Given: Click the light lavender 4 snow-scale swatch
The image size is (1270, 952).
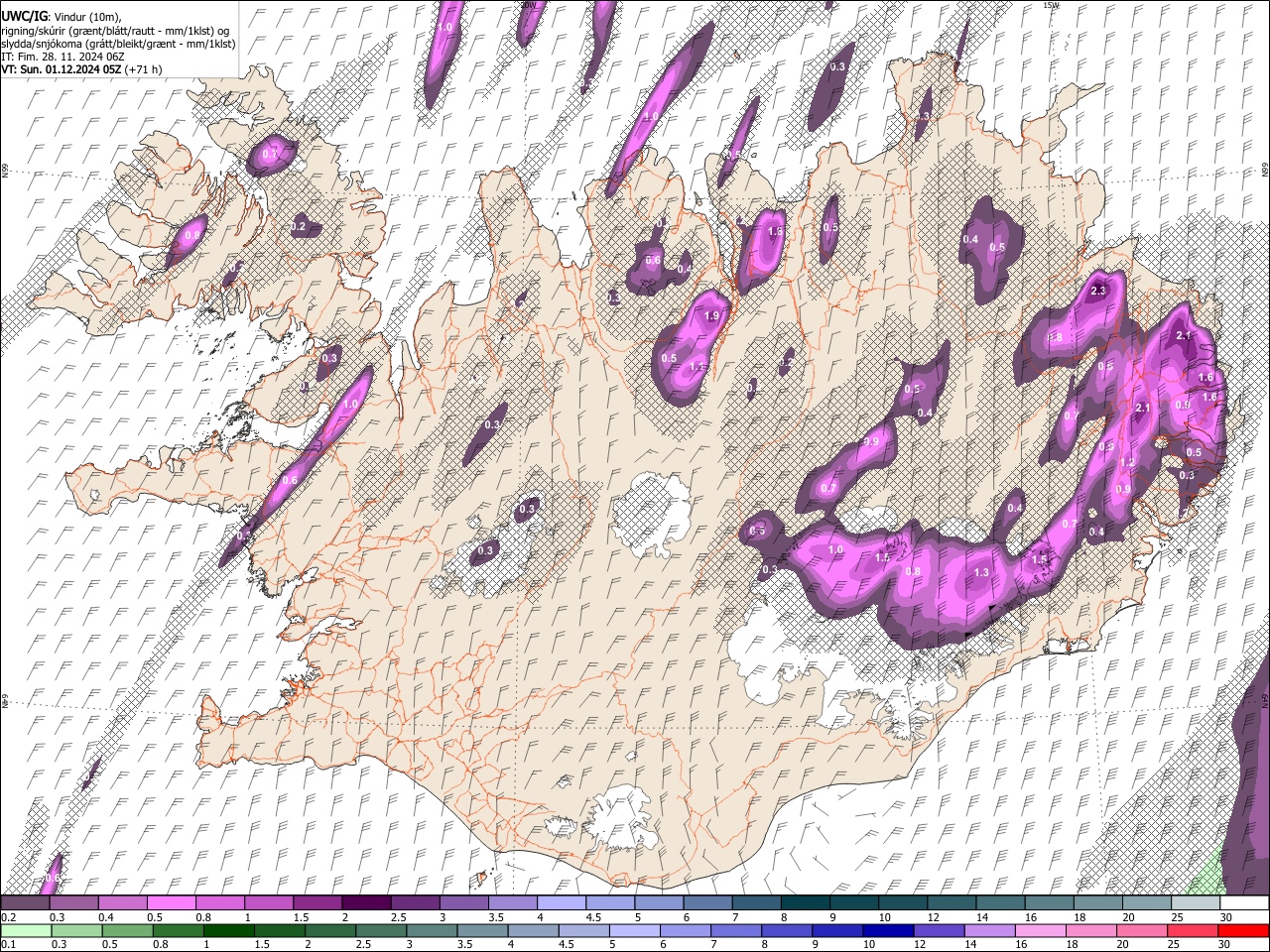Looking at the screenshot, I should pyautogui.click(x=562, y=902).
